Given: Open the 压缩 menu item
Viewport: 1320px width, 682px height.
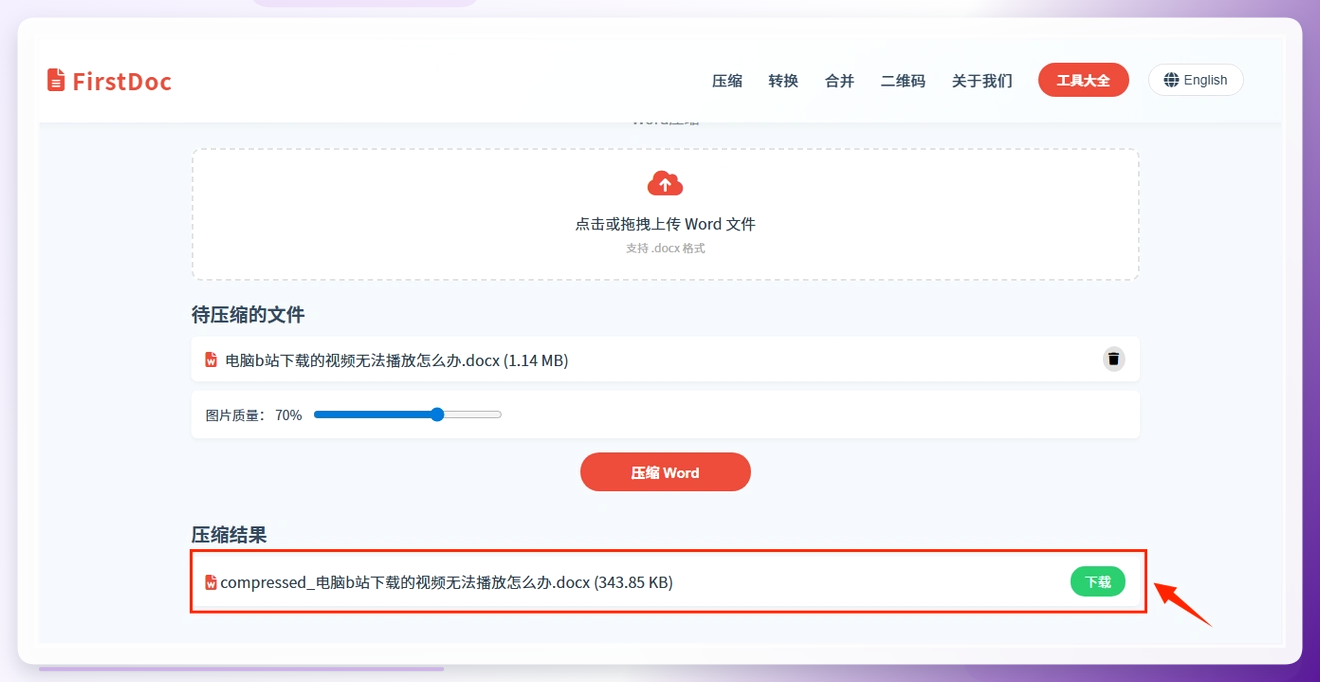Looking at the screenshot, I should tap(727, 81).
